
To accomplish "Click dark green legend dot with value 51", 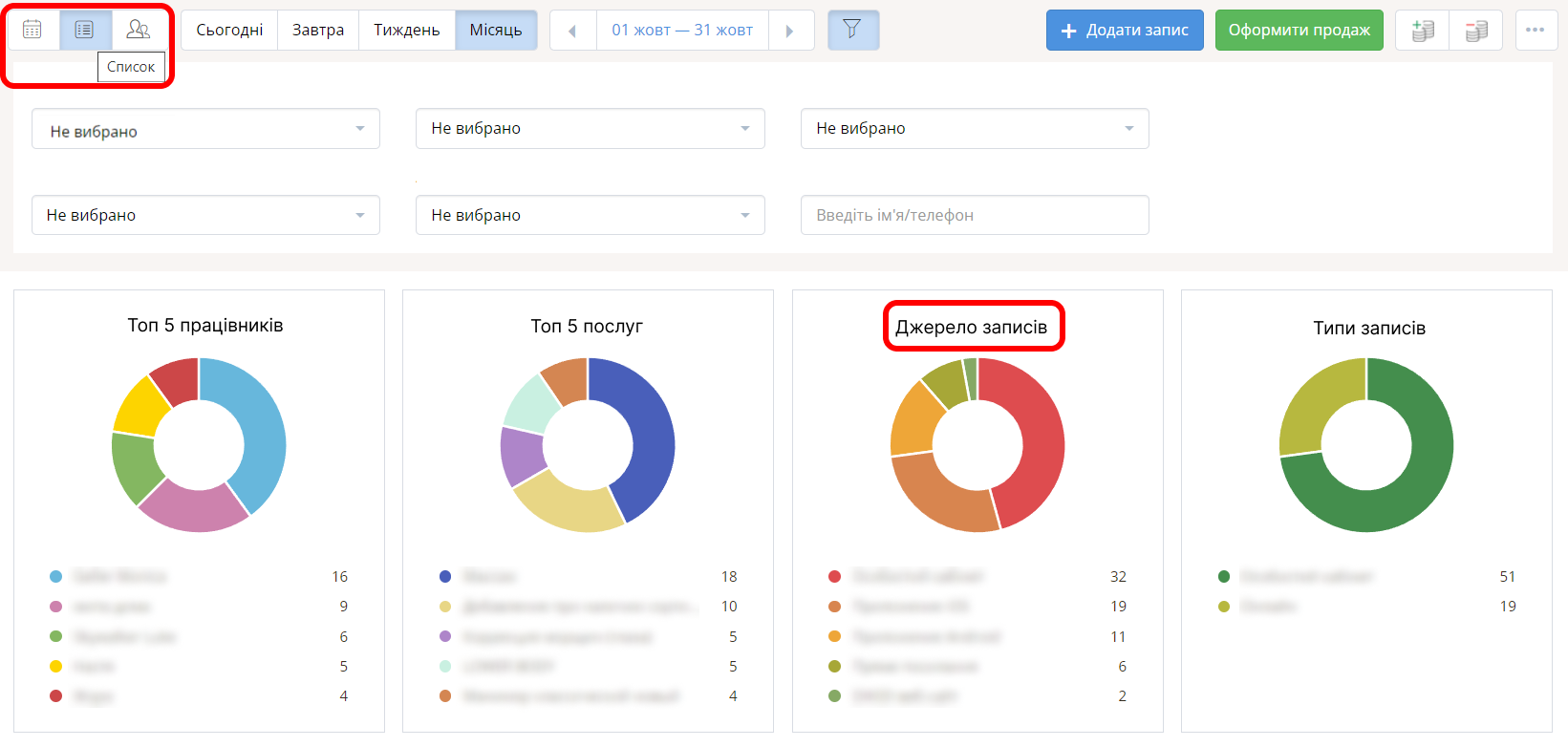I will tap(1224, 576).
